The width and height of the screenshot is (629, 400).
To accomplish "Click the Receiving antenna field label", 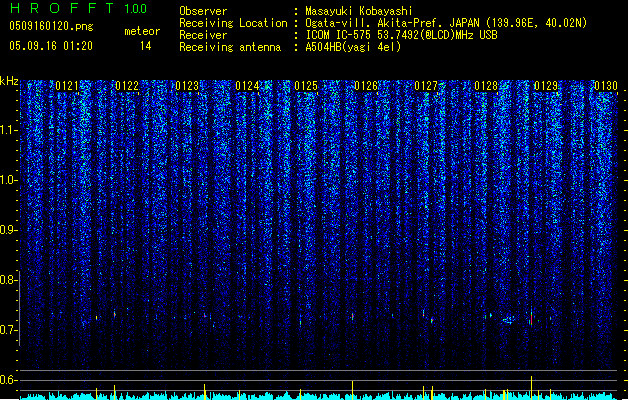I will click(x=230, y=47).
